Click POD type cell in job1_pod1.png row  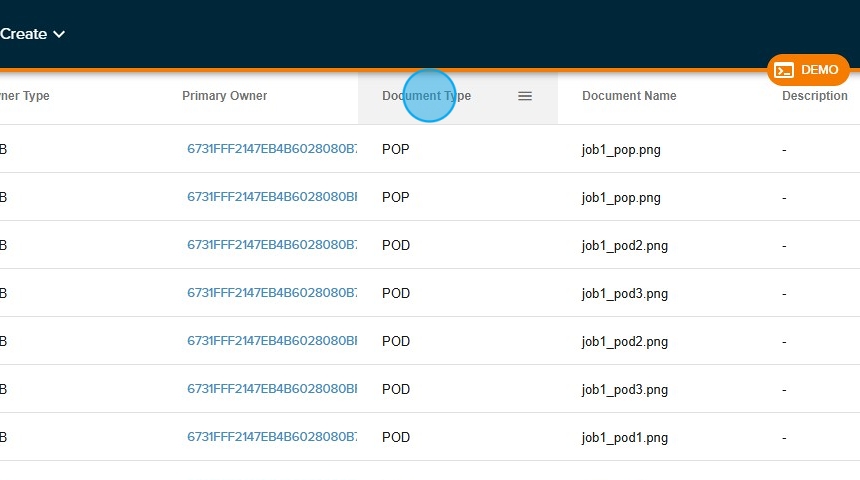396,437
